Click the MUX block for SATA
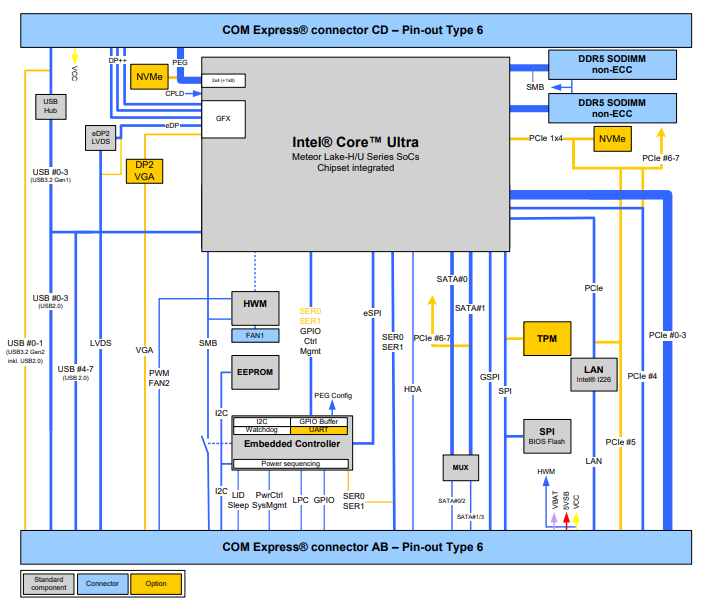712x602 pixels. coord(461,467)
